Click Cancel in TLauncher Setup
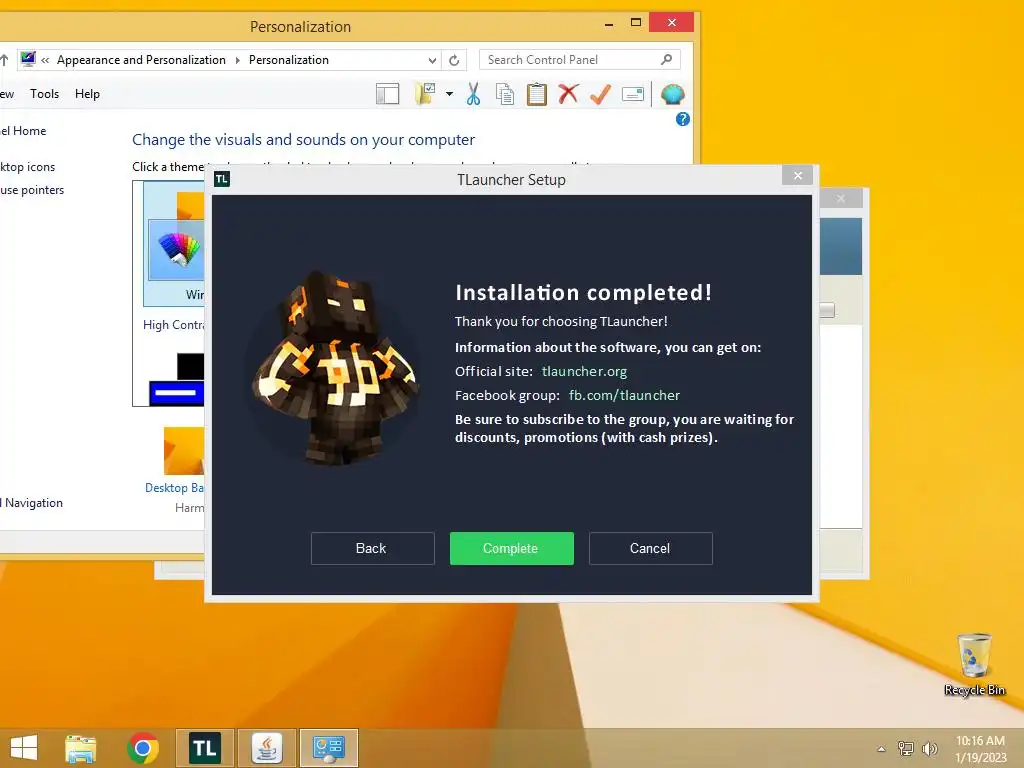 point(650,548)
